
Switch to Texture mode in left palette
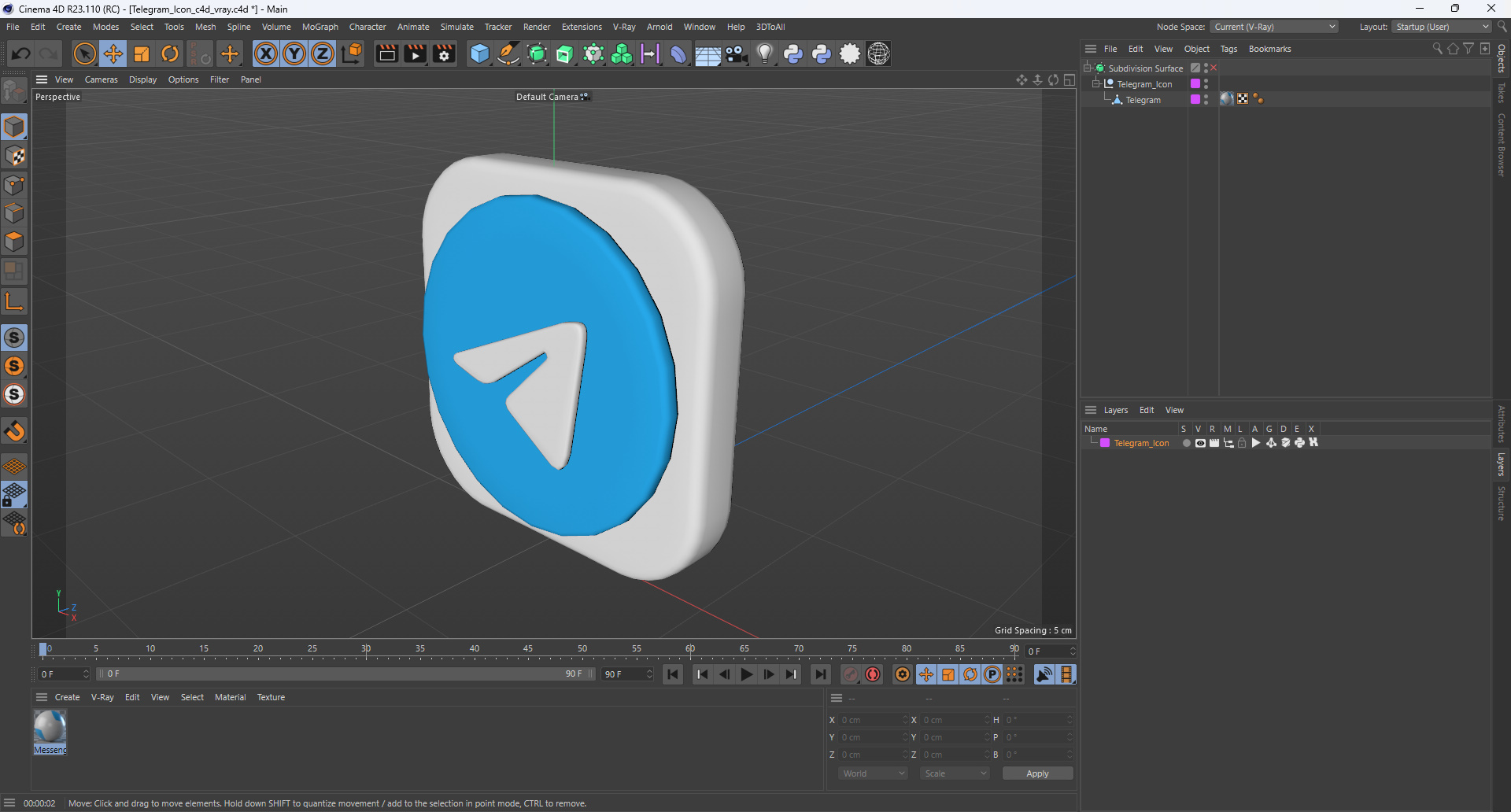click(x=14, y=156)
